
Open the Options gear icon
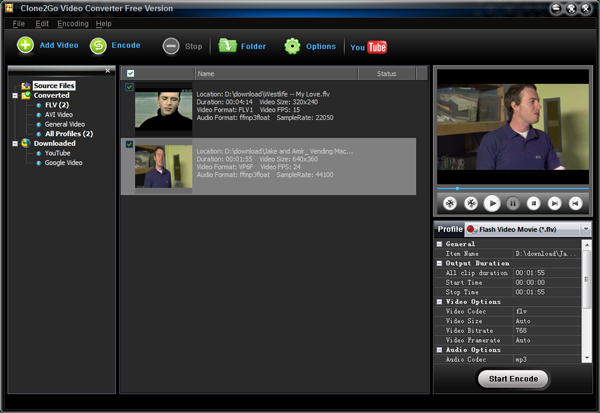tap(292, 46)
